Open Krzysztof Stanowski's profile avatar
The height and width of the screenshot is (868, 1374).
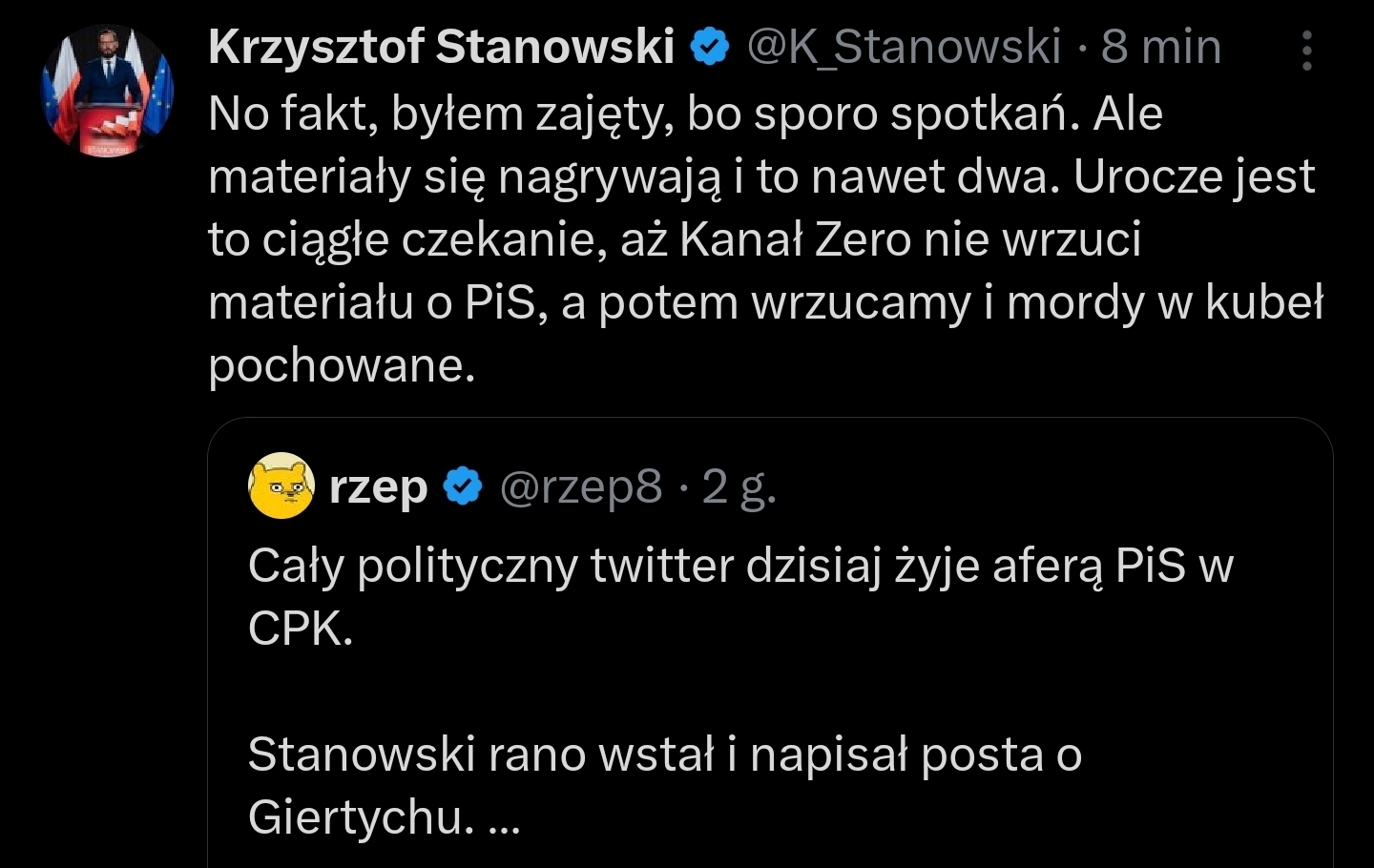tap(107, 92)
